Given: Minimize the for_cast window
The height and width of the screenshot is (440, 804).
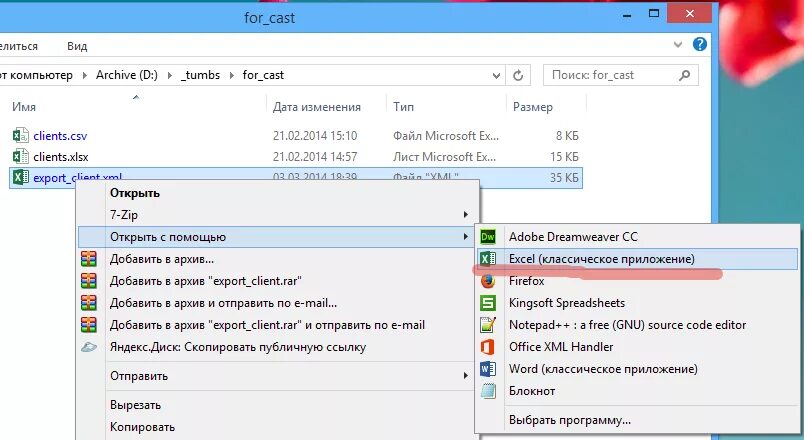Looking at the screenshot, I should point(627,15).
